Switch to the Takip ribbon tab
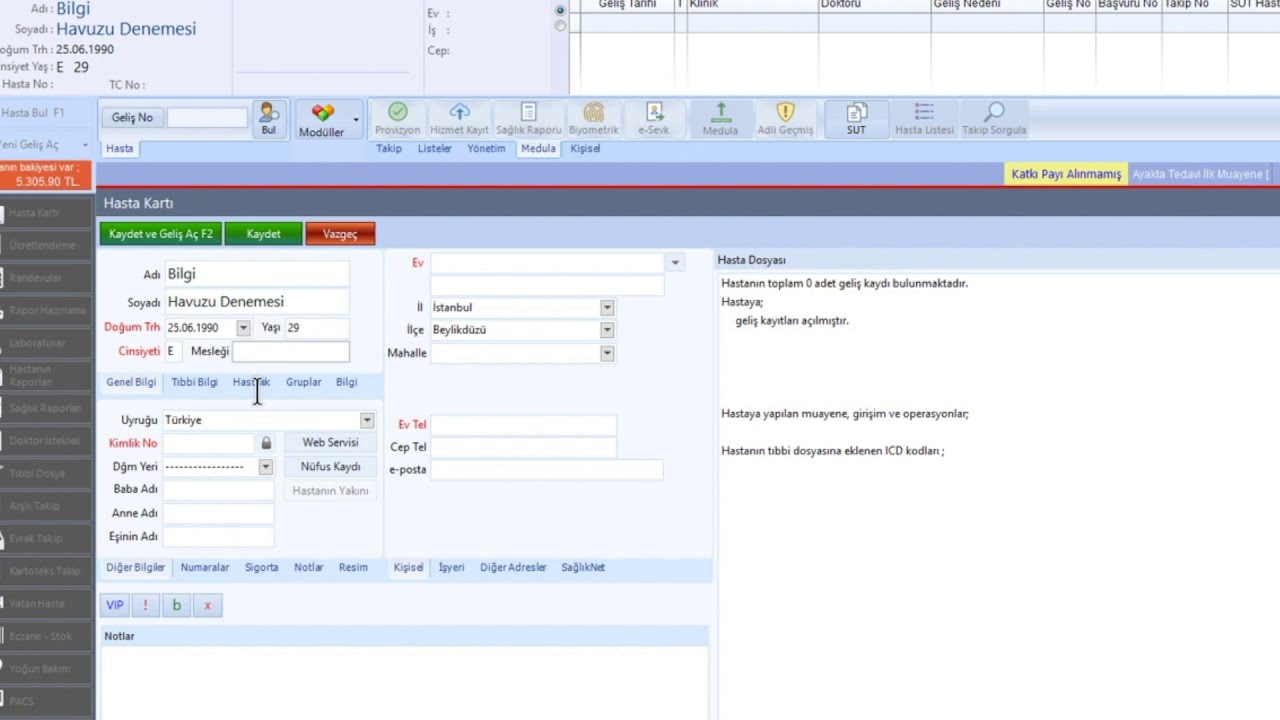This screenshot has width=1280, height=720. click(x=389, y=149)
